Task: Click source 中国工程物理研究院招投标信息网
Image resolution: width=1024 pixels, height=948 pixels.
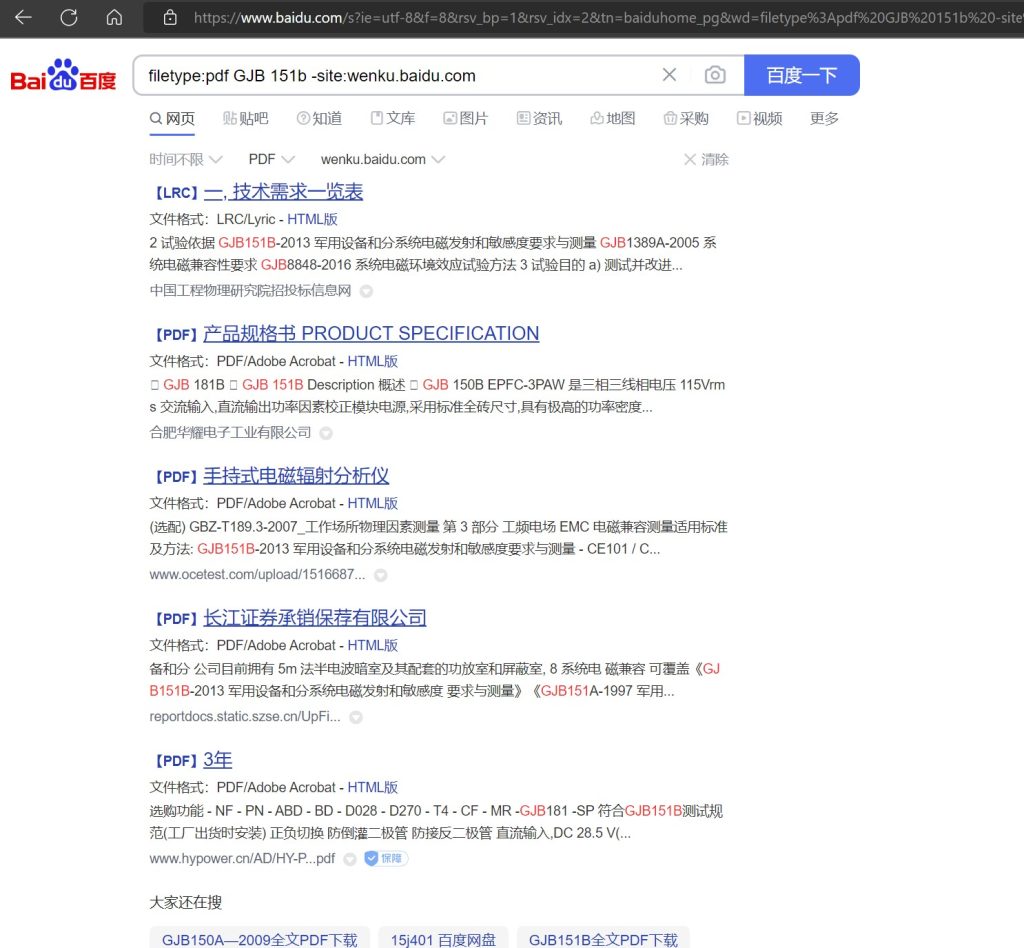Action: point(250,291)
